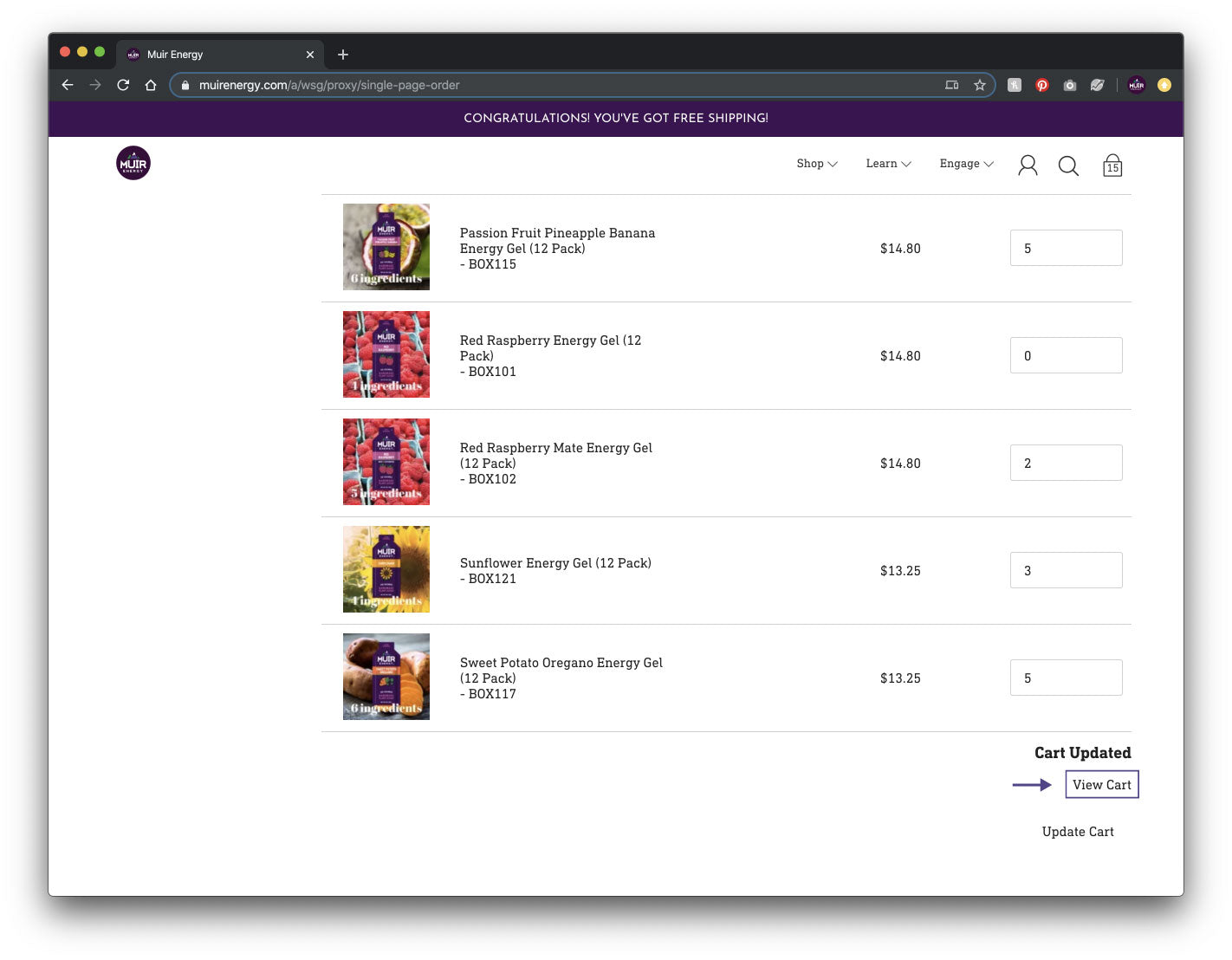
Task: Click the Red Raspberry Energy Gel quantity field
Action: pyautogui.click(x=1066, y=356)
